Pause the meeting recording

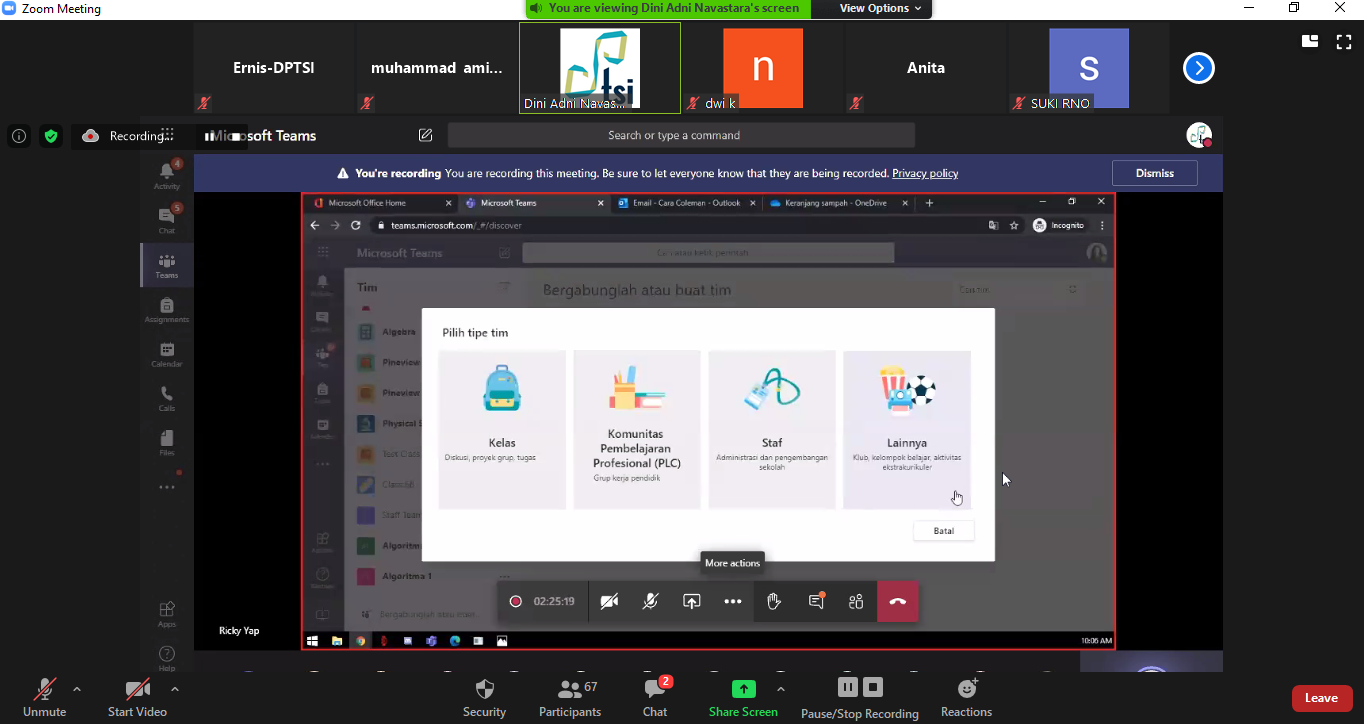(847, 688)
